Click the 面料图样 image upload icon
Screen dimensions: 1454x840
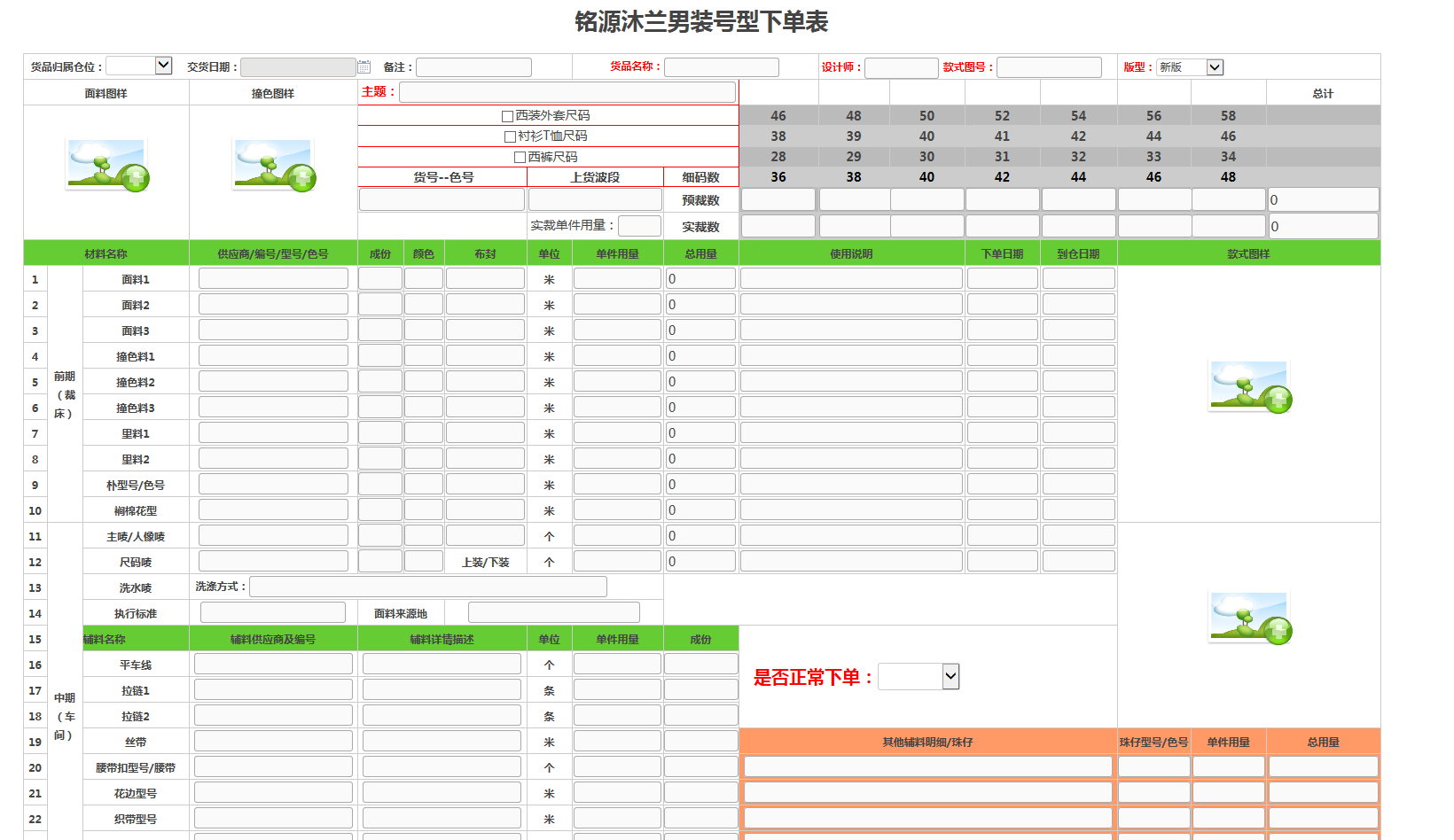click(x=107, y=166)
